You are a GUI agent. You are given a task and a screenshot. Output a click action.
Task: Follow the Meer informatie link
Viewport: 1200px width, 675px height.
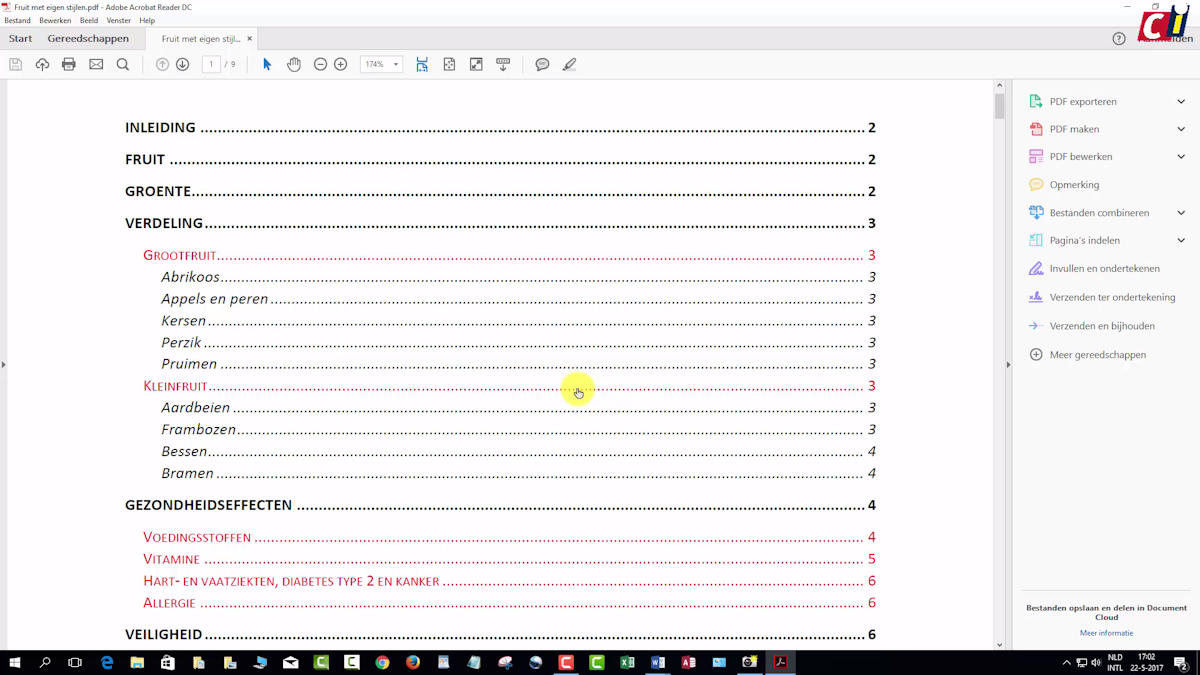click(1106, 633)
